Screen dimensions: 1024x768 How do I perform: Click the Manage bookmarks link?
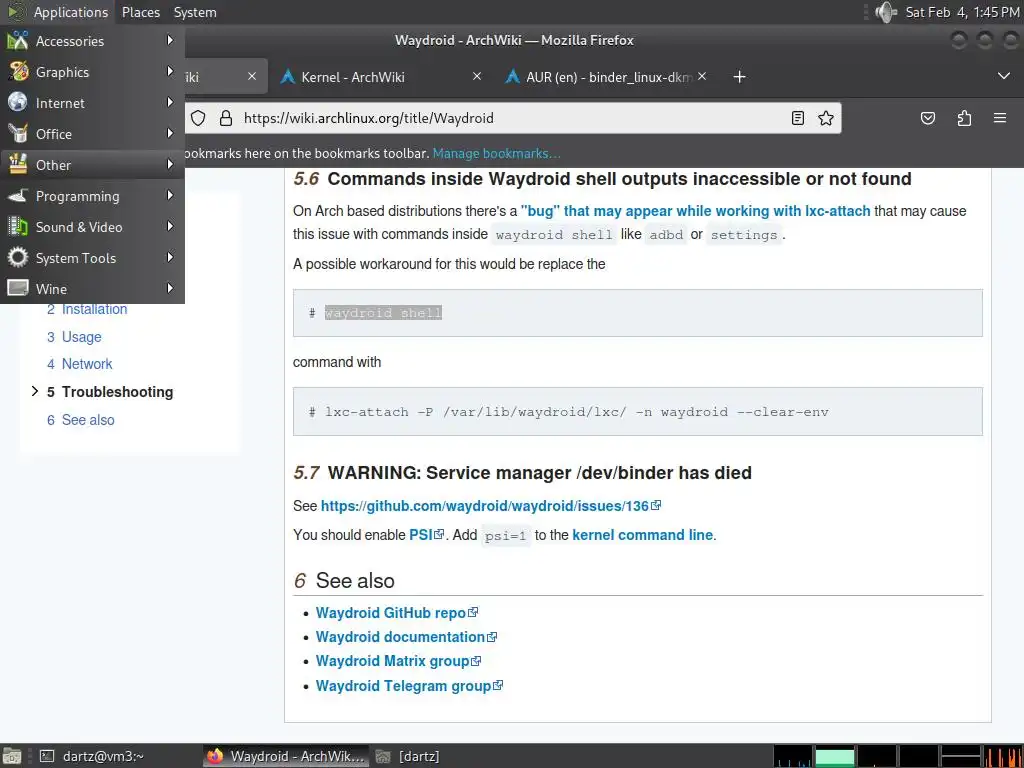(x=496, y=153)
